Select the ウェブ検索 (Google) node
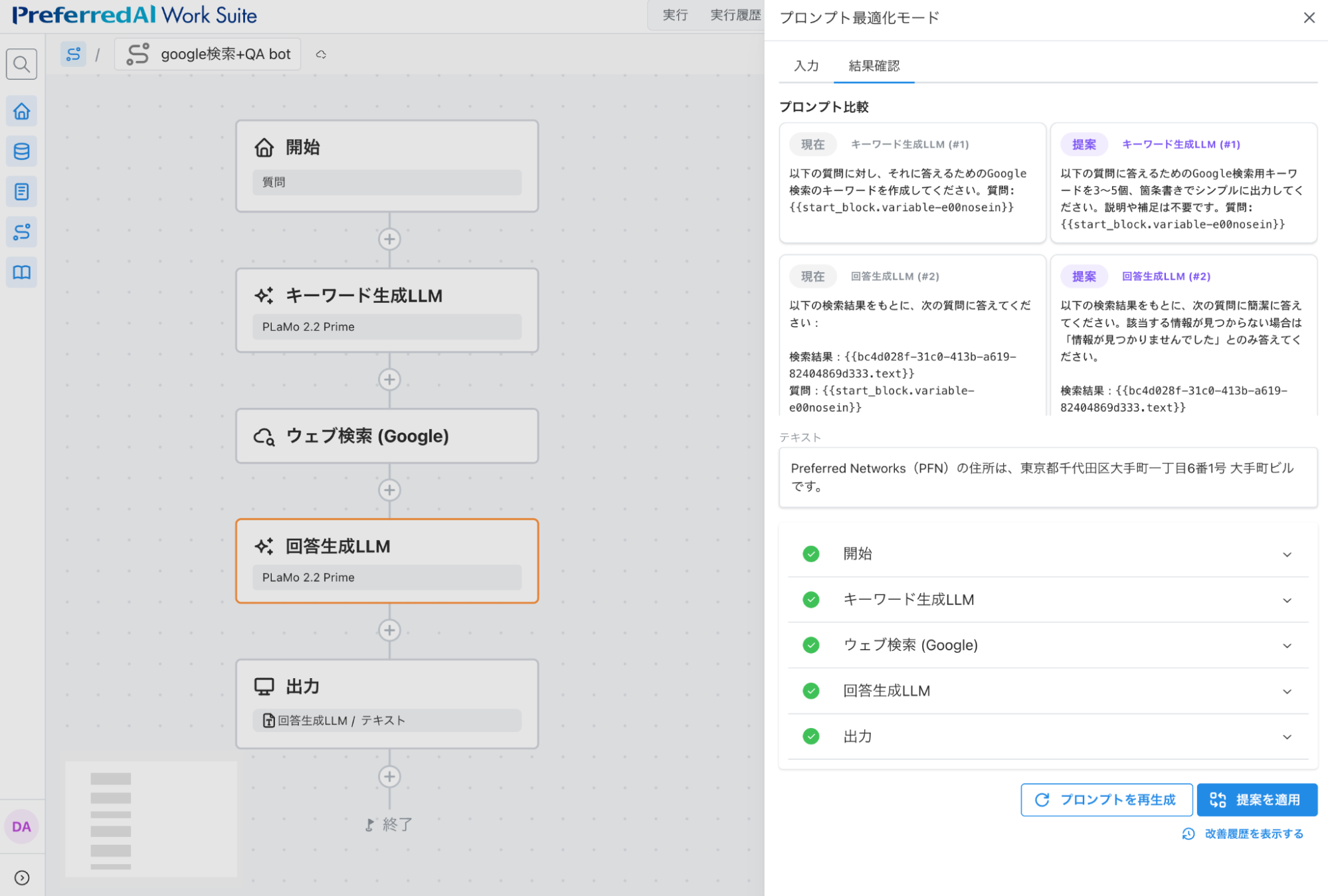Viewport: 1328px width, 896px height. click(x=387, y=436)
